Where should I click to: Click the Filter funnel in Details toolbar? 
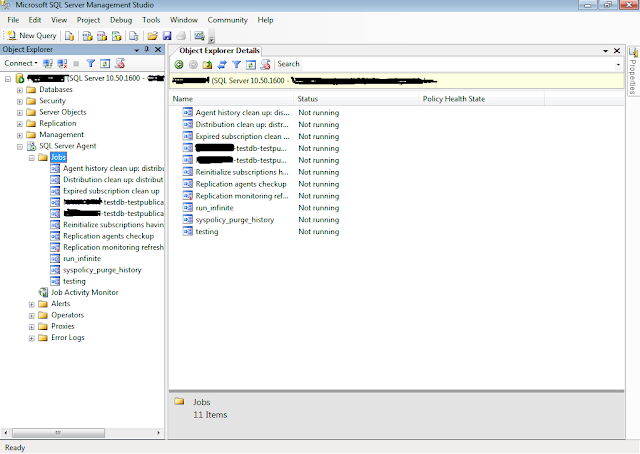click(236, 65)
